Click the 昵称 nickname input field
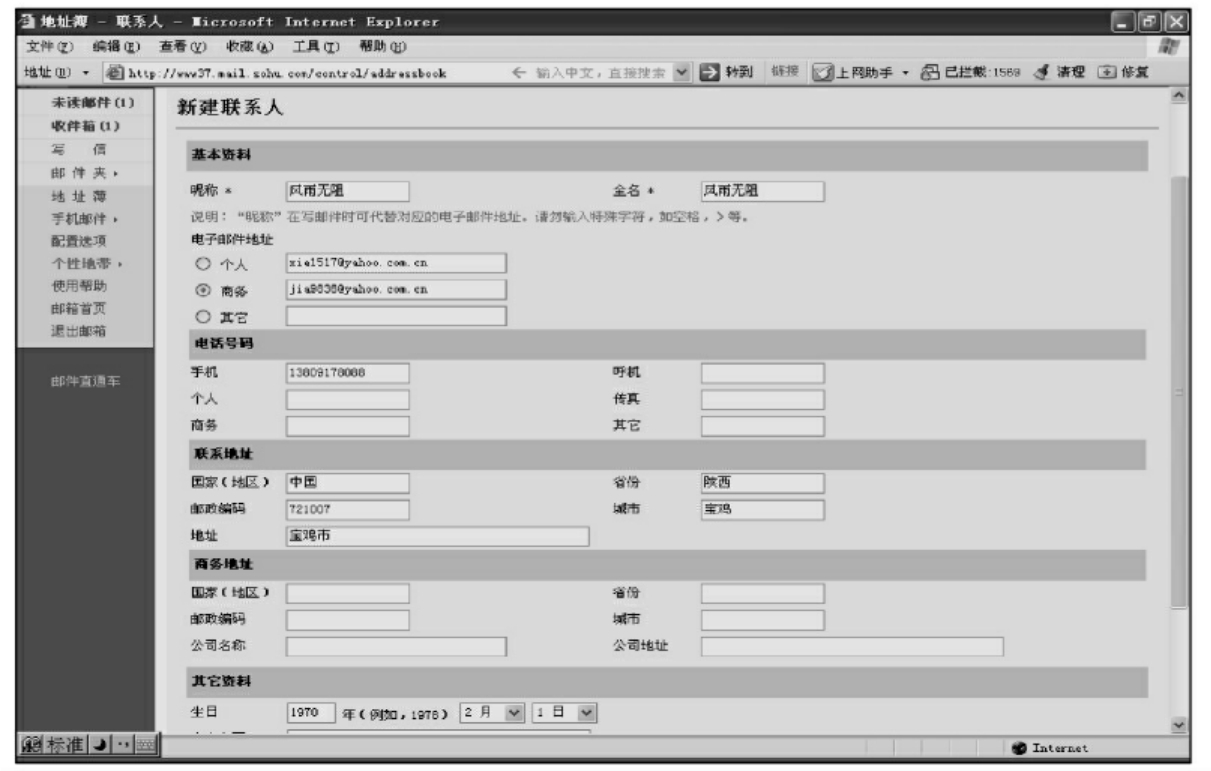Viewport: 1211px width, 771px height. pos(348,191)
